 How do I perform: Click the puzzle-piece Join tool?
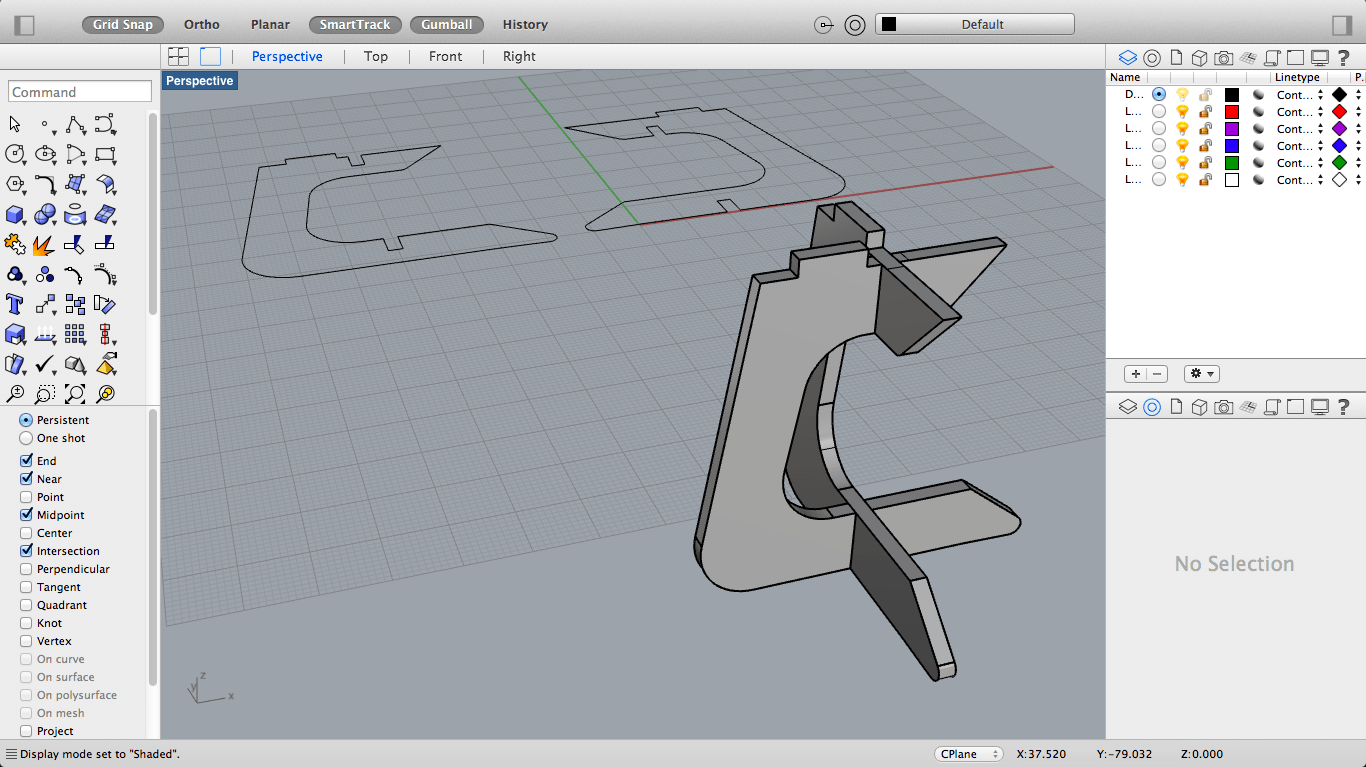pyautogui.click(x=15, y=245)
